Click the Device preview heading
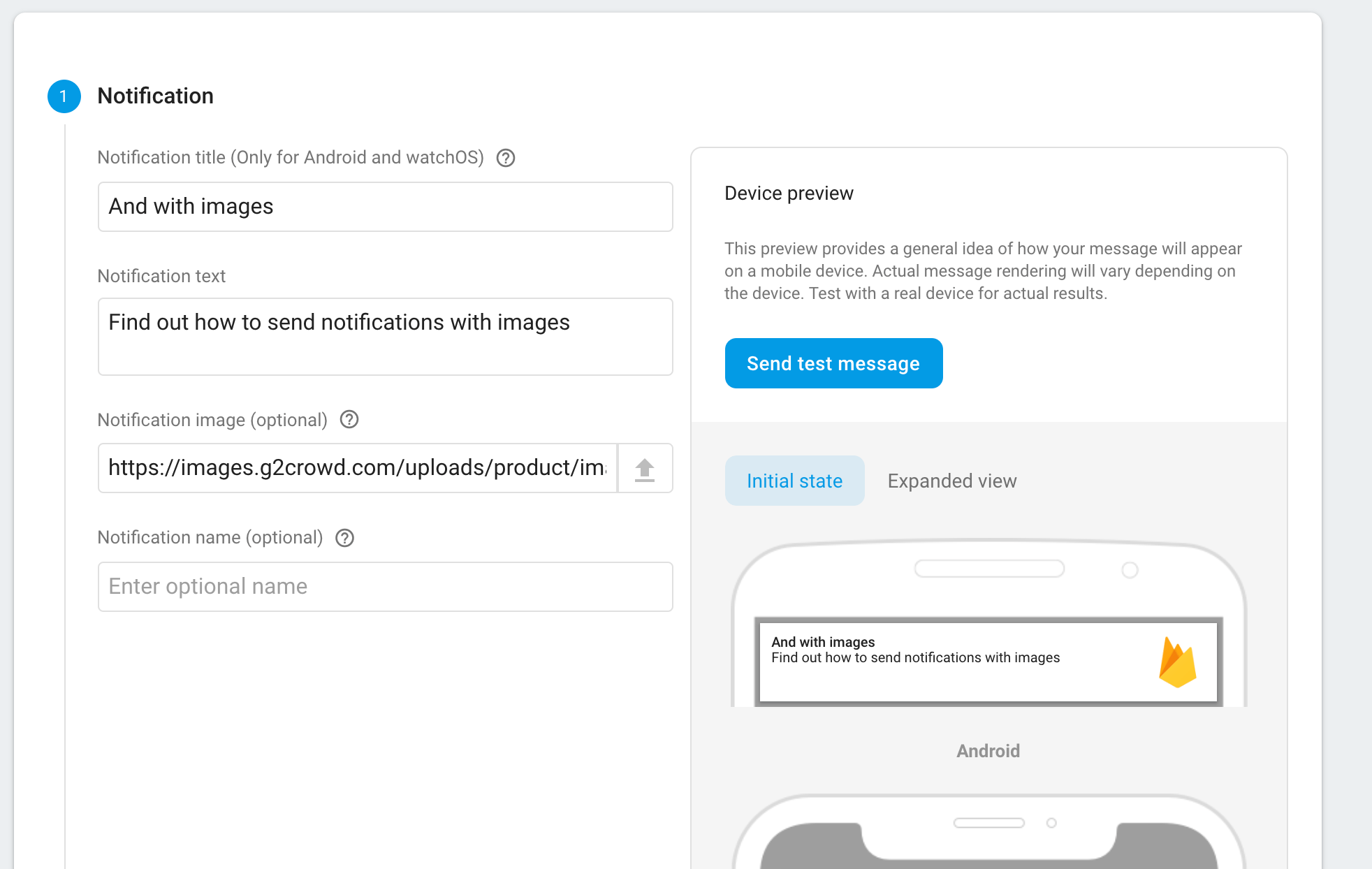This screenshot has width=1372, height=869. 789,193
